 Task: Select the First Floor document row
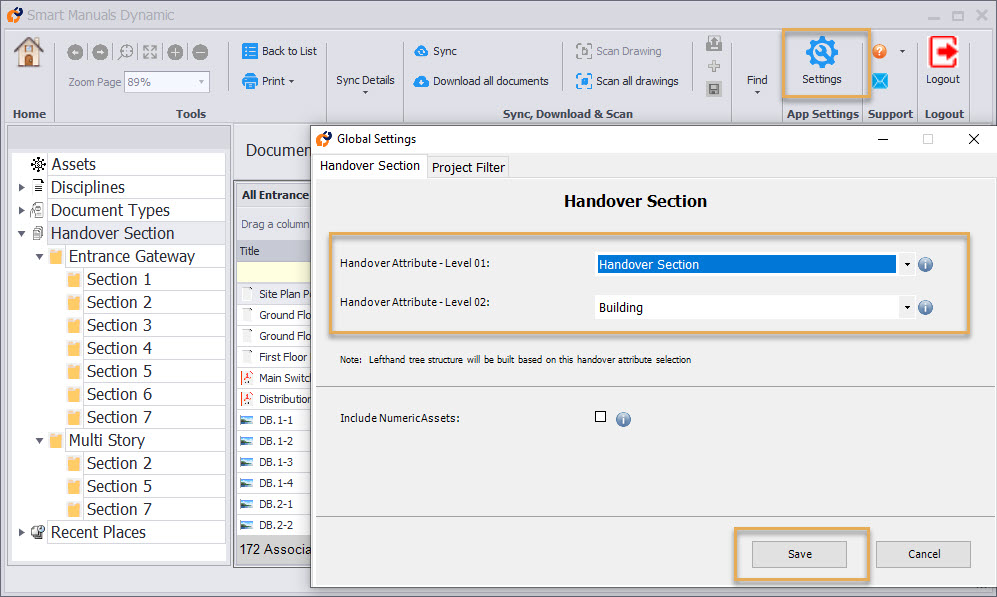(274, 357)
